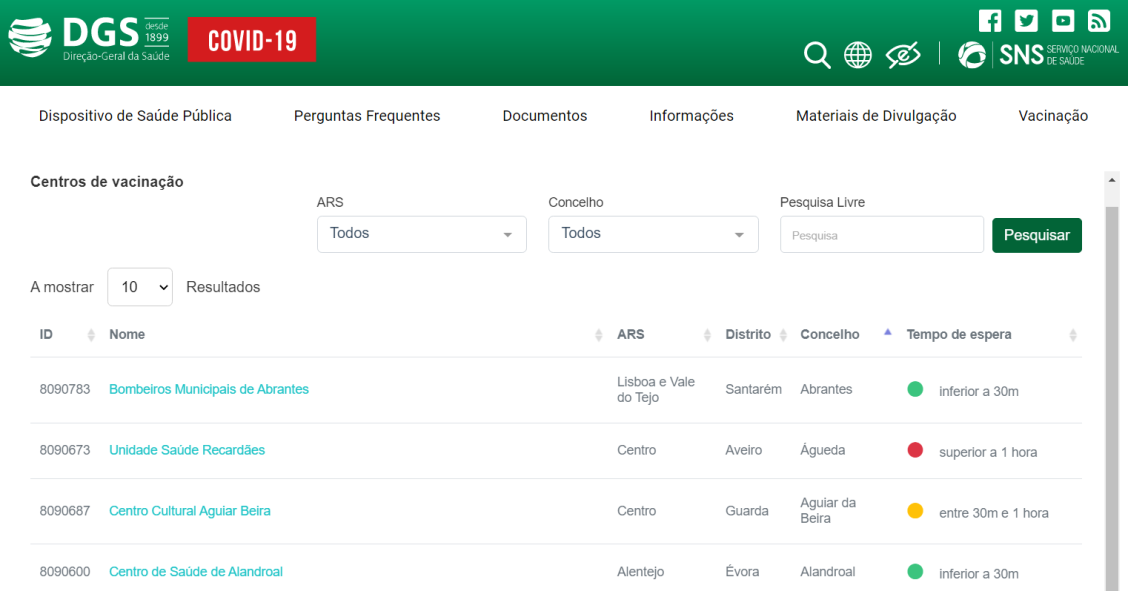Open Dispositivo de Saúde Pública menu
This screenshot has height=591, width=1128.
(x=135, y=116)
